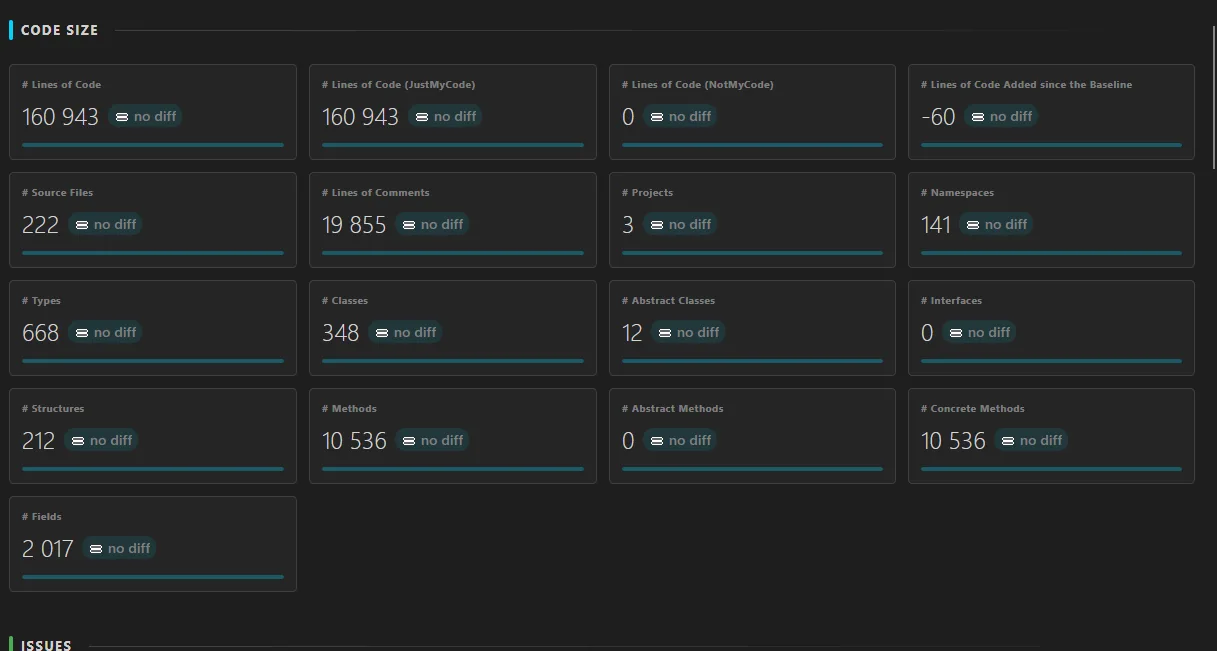Select the 160 943 value under JustMyCode
The width and height of the screenshot is (1217, 651).
(x=360, y=117)
